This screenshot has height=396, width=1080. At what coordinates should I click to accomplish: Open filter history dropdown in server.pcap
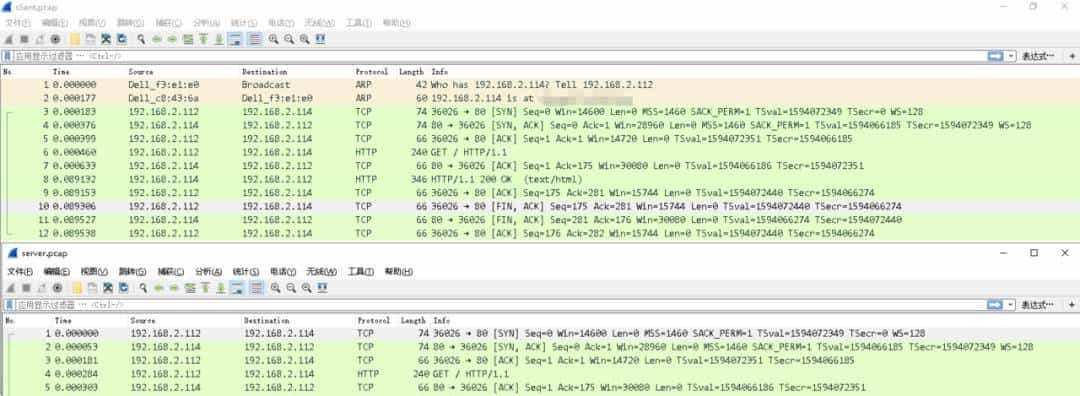[x=1011, y=304]
